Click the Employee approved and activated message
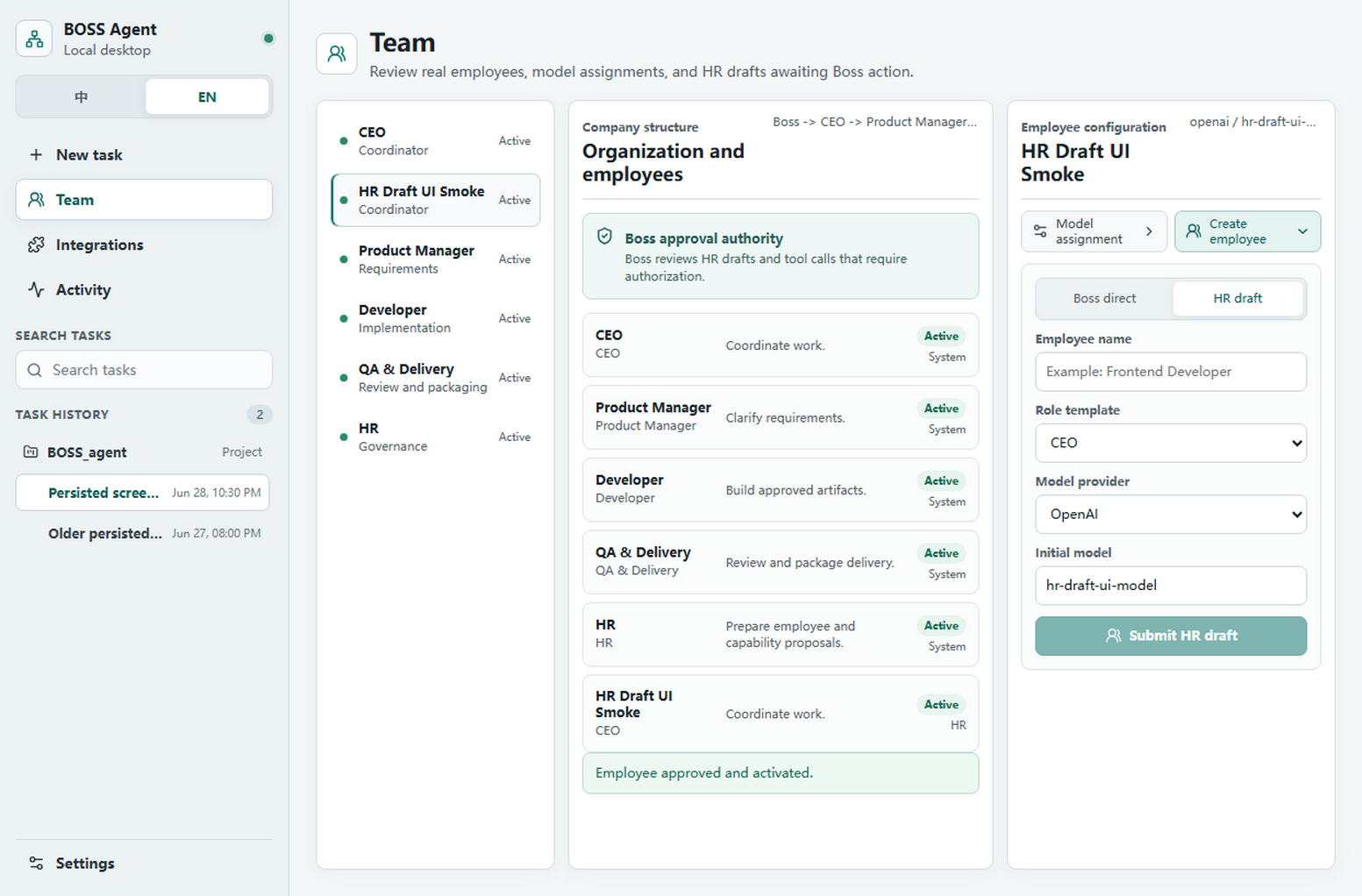The height and width of the screenshot is (896, 1362). 781,773
